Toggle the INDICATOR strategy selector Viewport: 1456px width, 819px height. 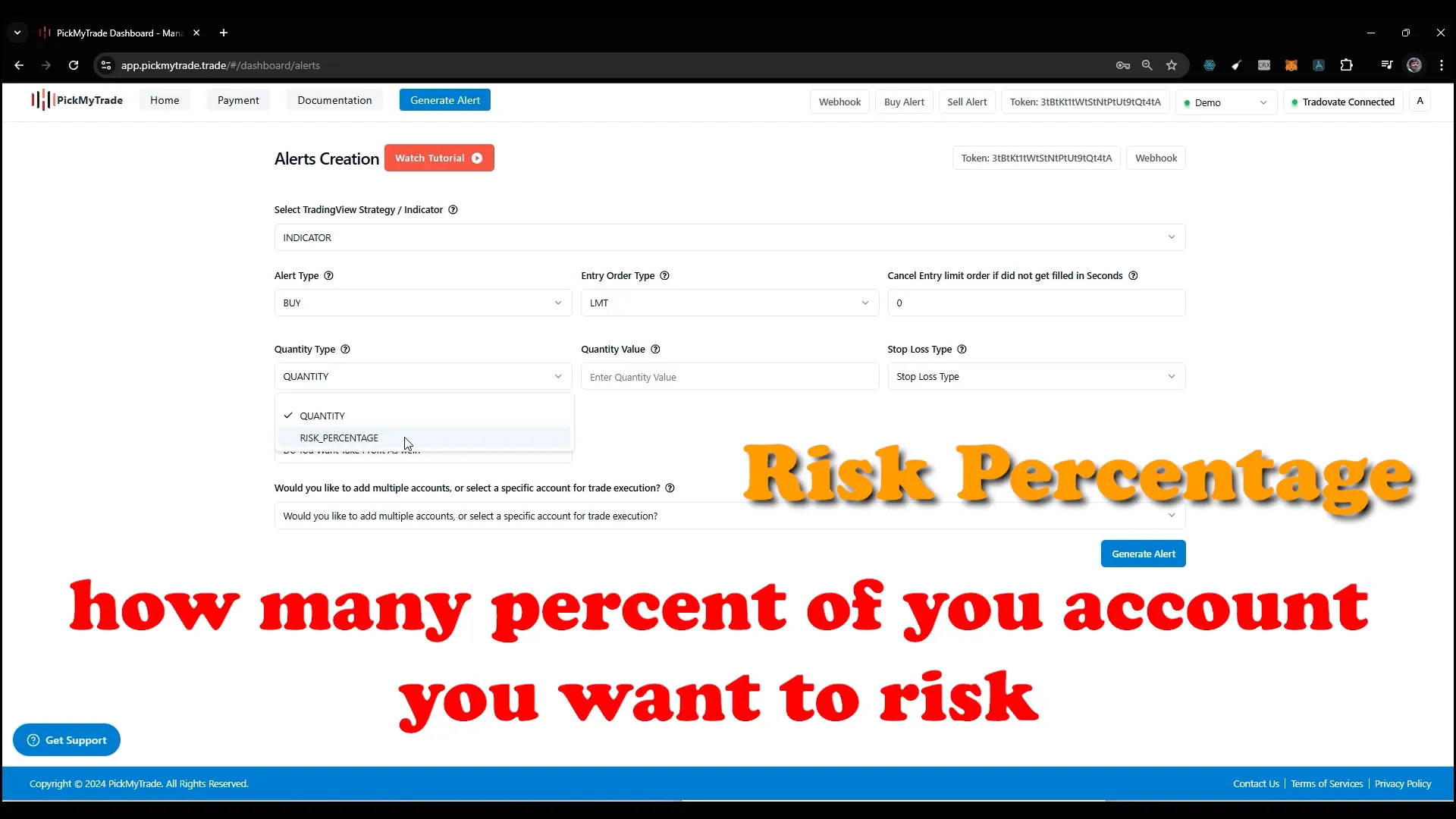pos(728,237)
